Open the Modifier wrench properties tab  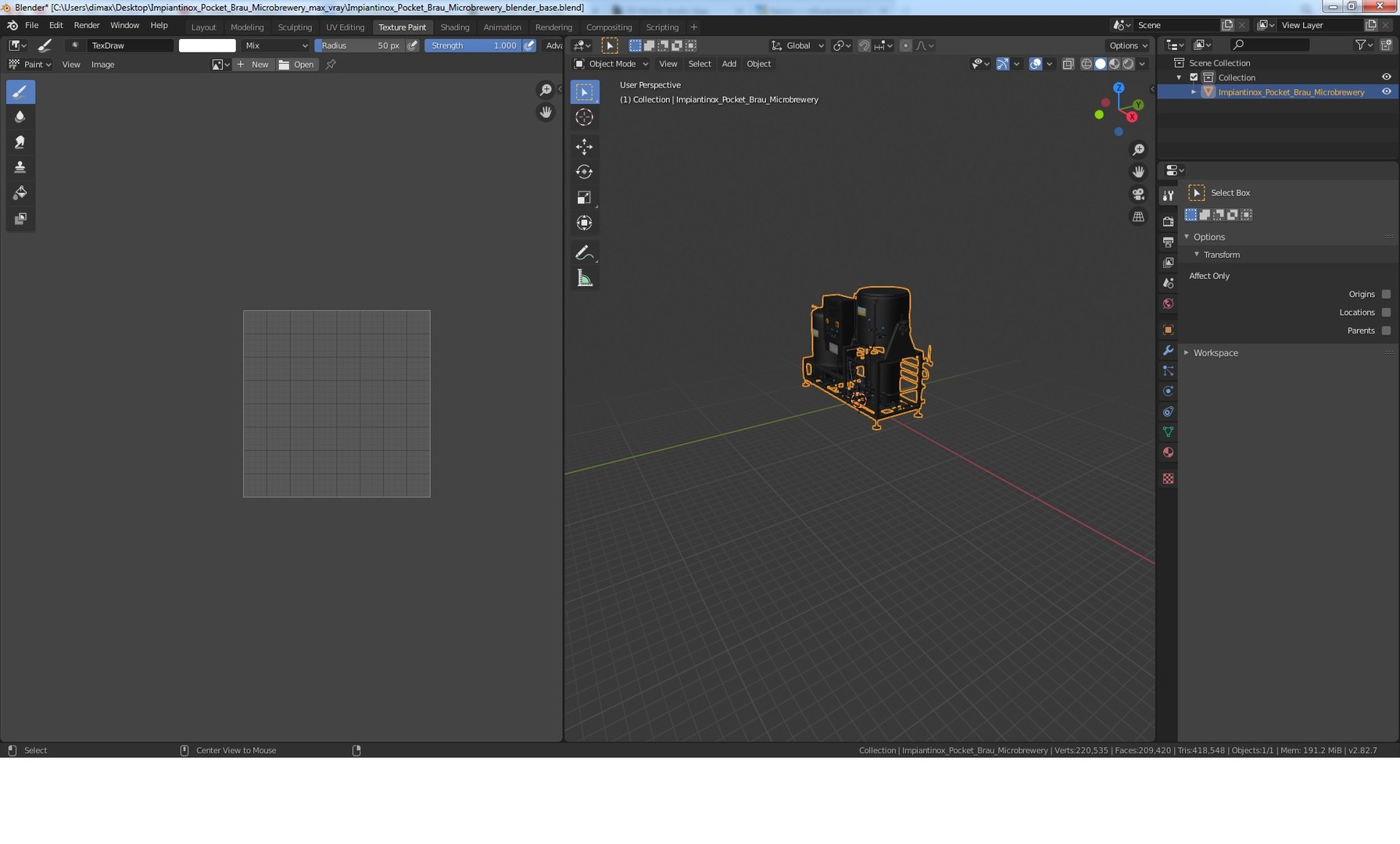tap(1168, 350)
